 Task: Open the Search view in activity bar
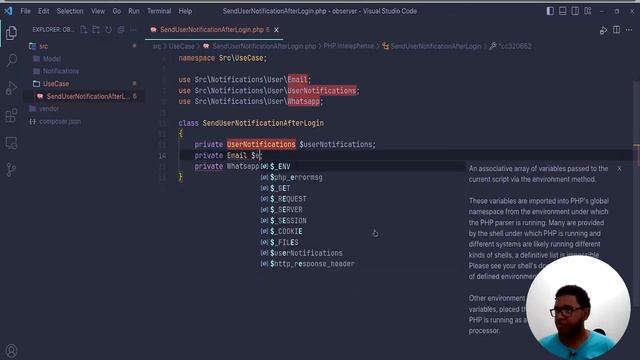(x=11, y=60)
